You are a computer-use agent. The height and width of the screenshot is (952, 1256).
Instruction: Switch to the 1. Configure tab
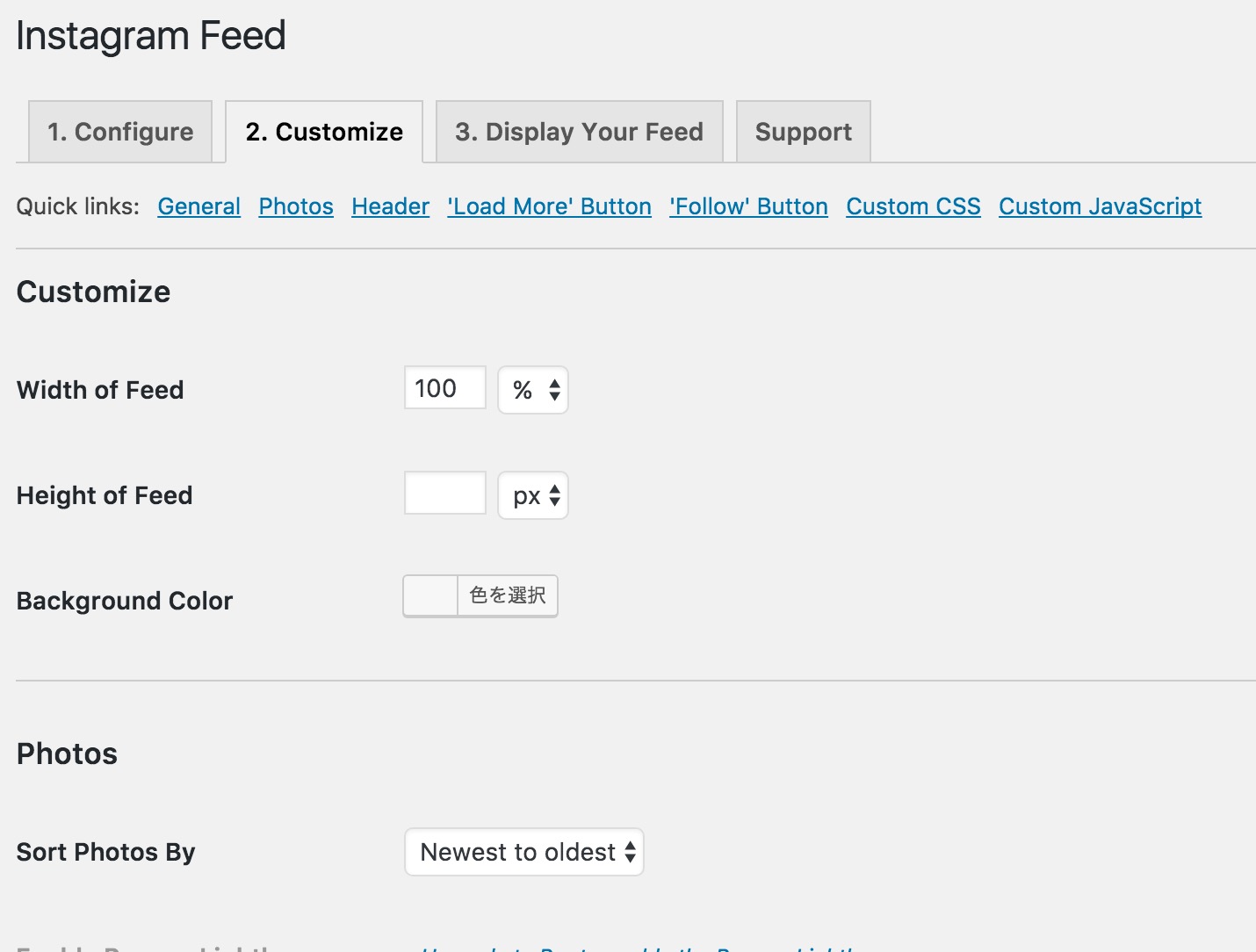click(120, 132)
